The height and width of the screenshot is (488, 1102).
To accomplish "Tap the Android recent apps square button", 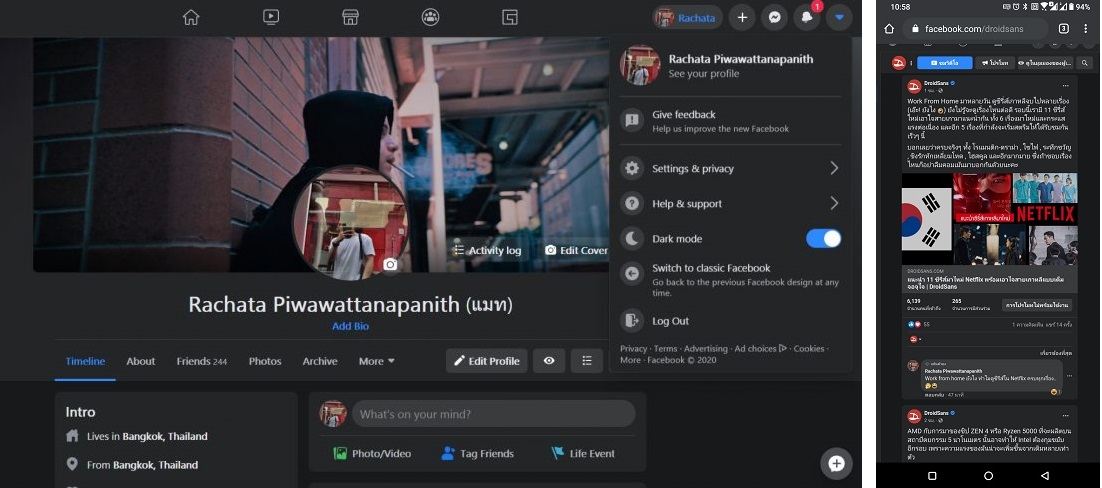I will [x=932, y=476].
